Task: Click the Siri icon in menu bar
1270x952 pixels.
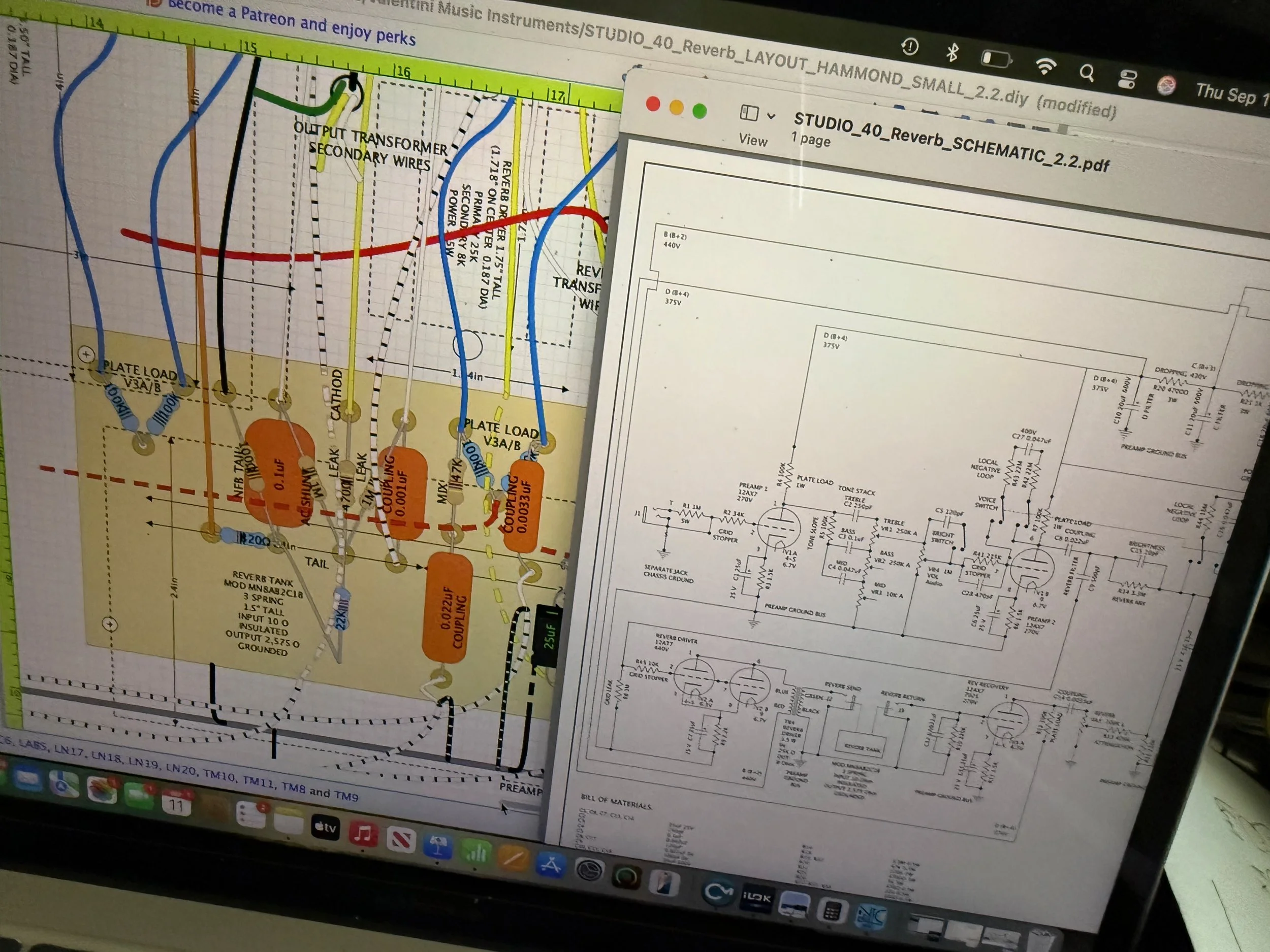Action: (x=1166, y=85)
